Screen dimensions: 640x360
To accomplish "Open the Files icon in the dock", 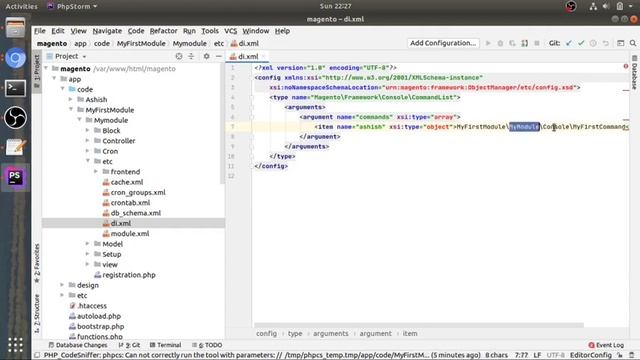I will (x=15, y=29).
